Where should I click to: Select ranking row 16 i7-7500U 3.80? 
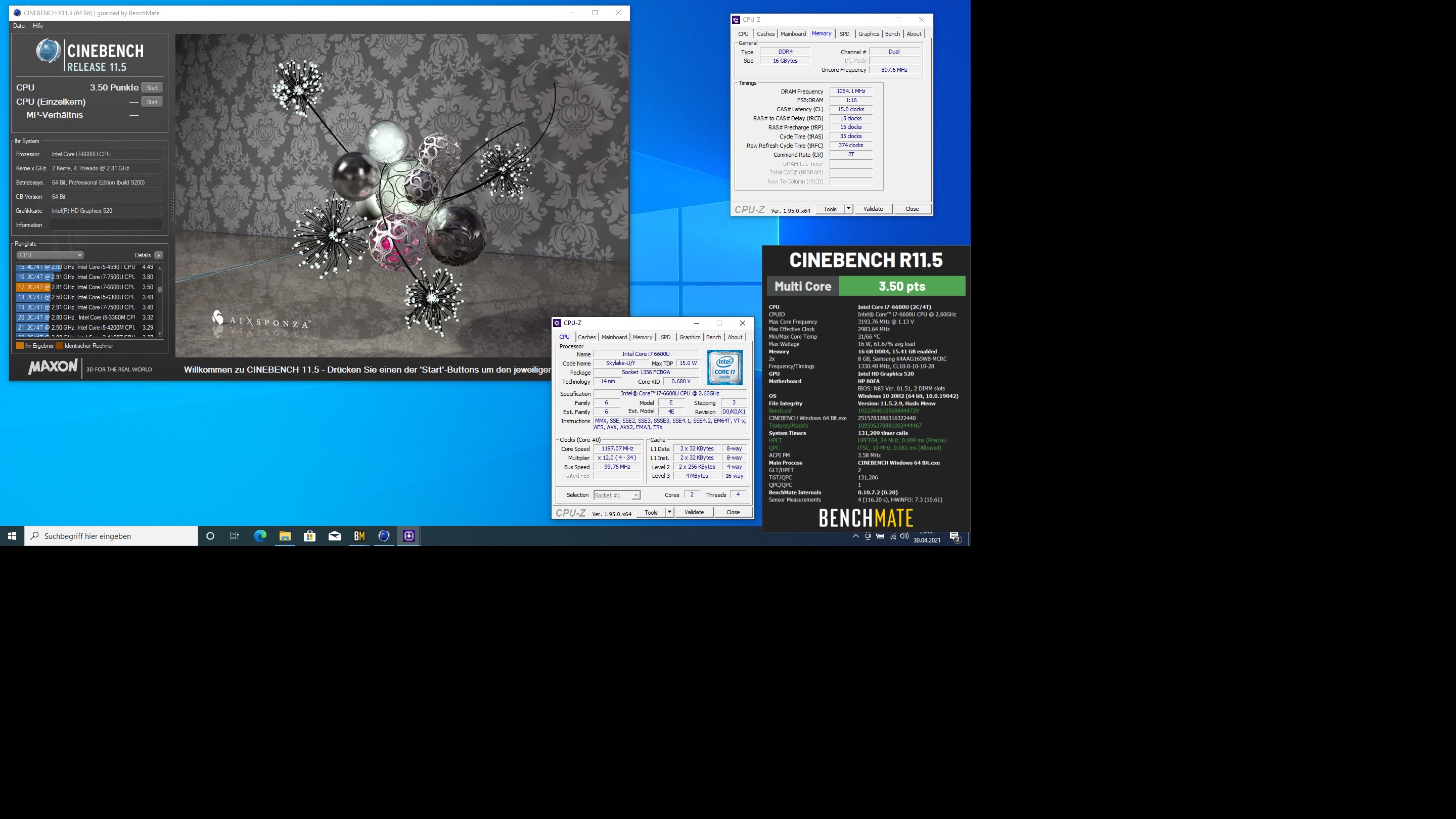[86, 277]
